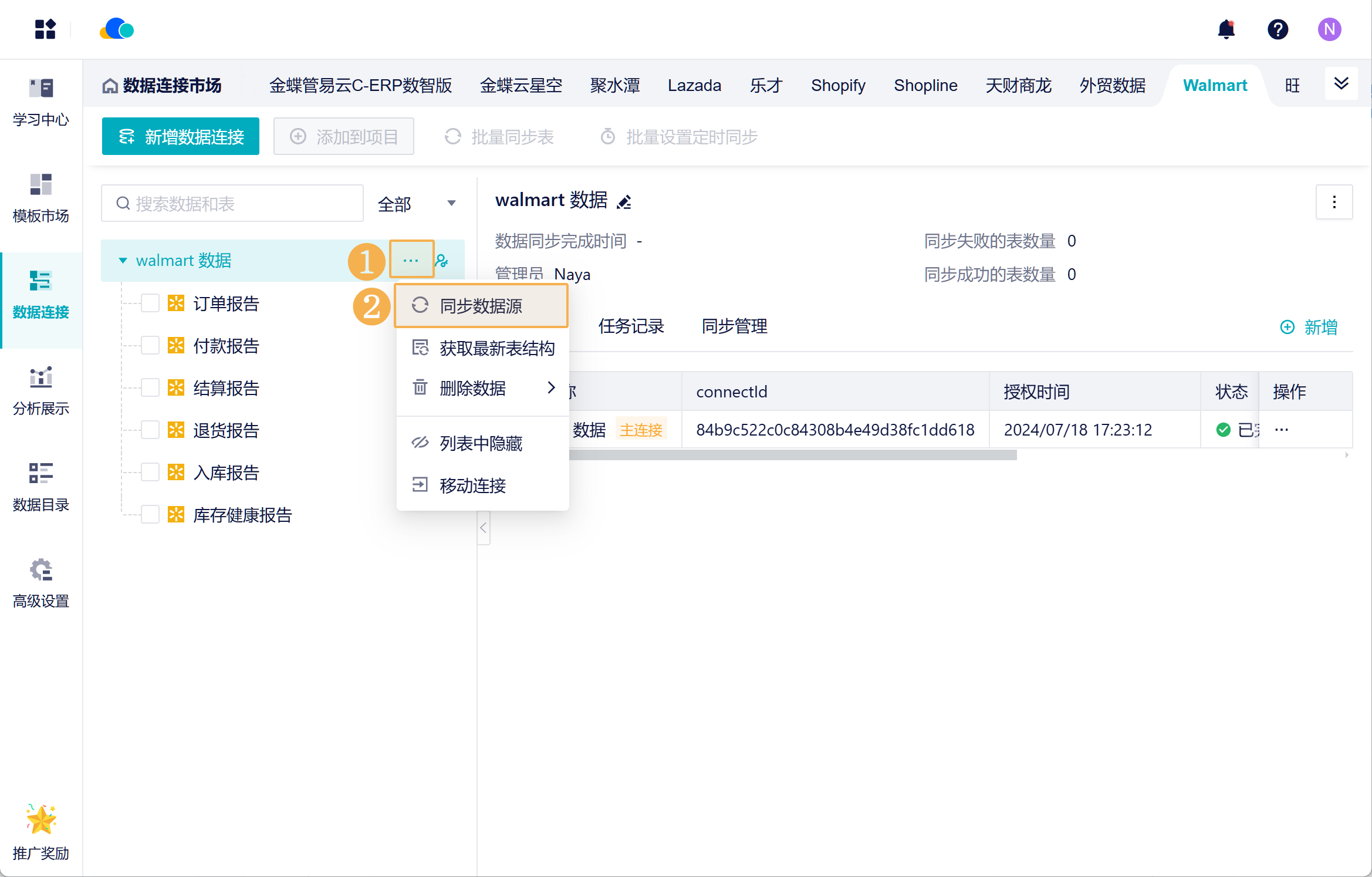Collapse the walmart 数据 tree node
This screenshot has width=1372, height=877.
pyautogui.click(x=123, y=260)
